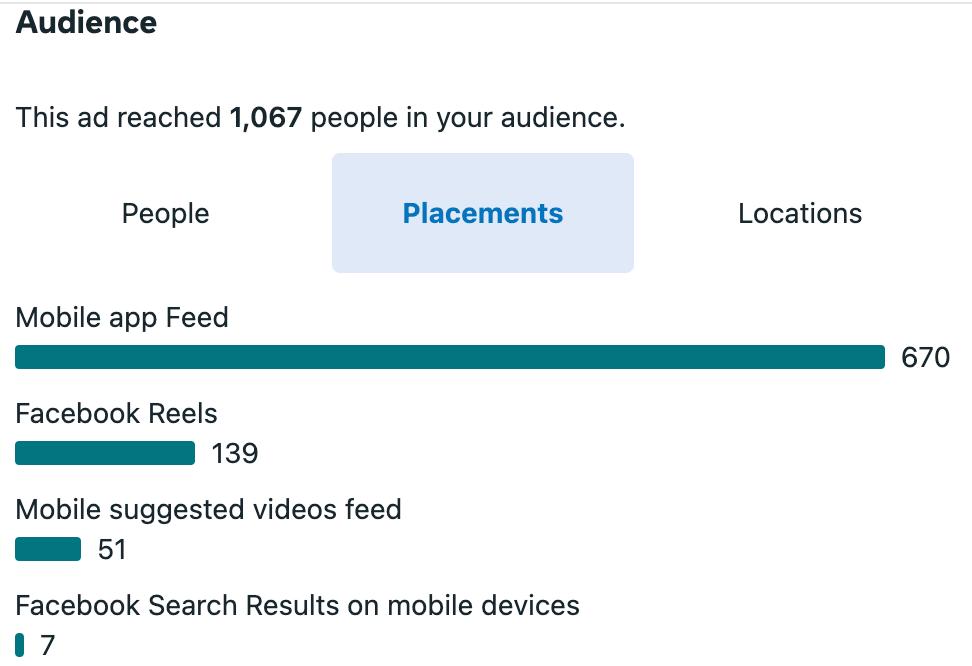Switch to the People tab
972x666 pixels.
tap(165, 213)
